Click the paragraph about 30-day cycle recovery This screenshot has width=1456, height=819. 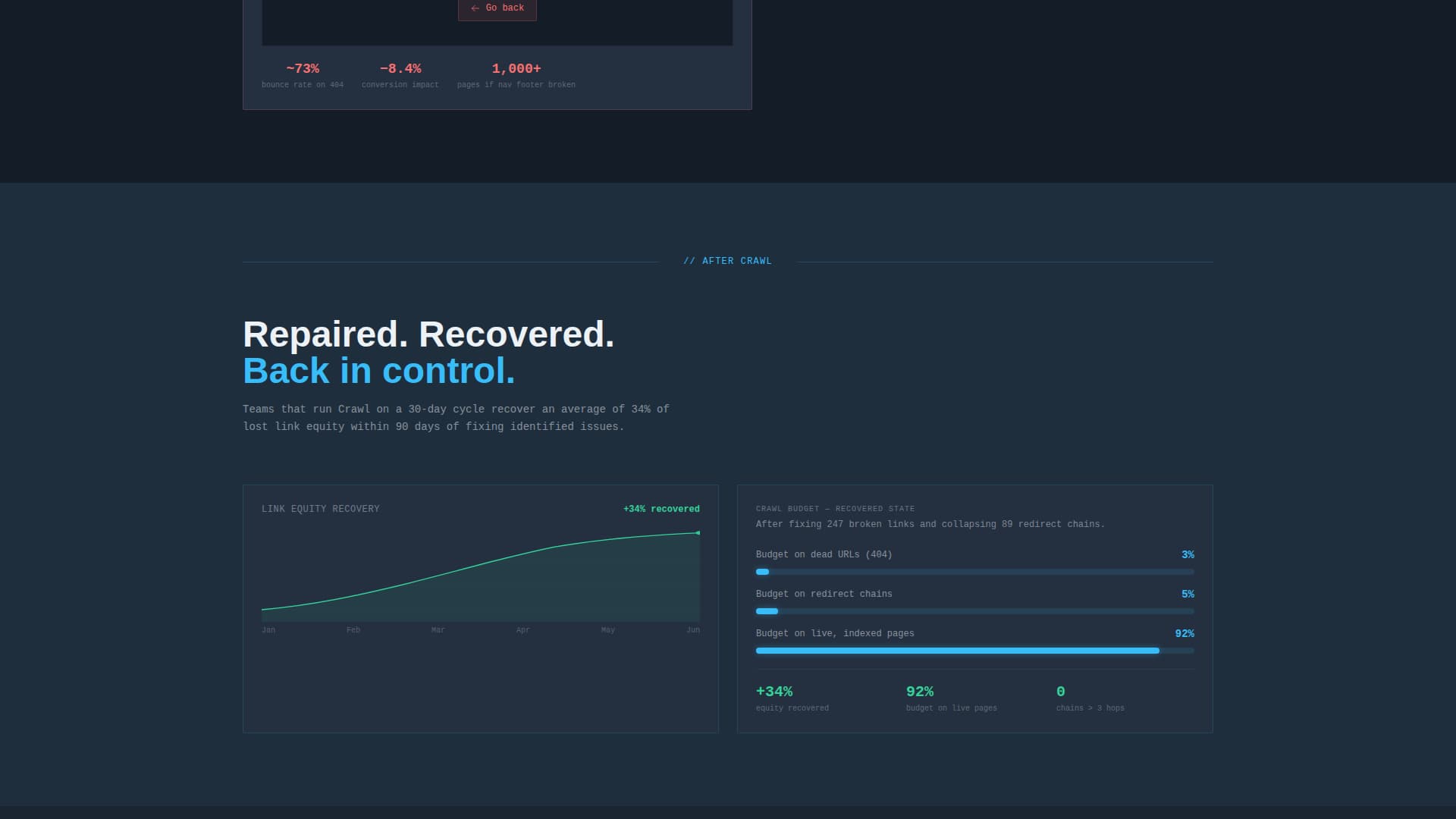coord(456,418)
